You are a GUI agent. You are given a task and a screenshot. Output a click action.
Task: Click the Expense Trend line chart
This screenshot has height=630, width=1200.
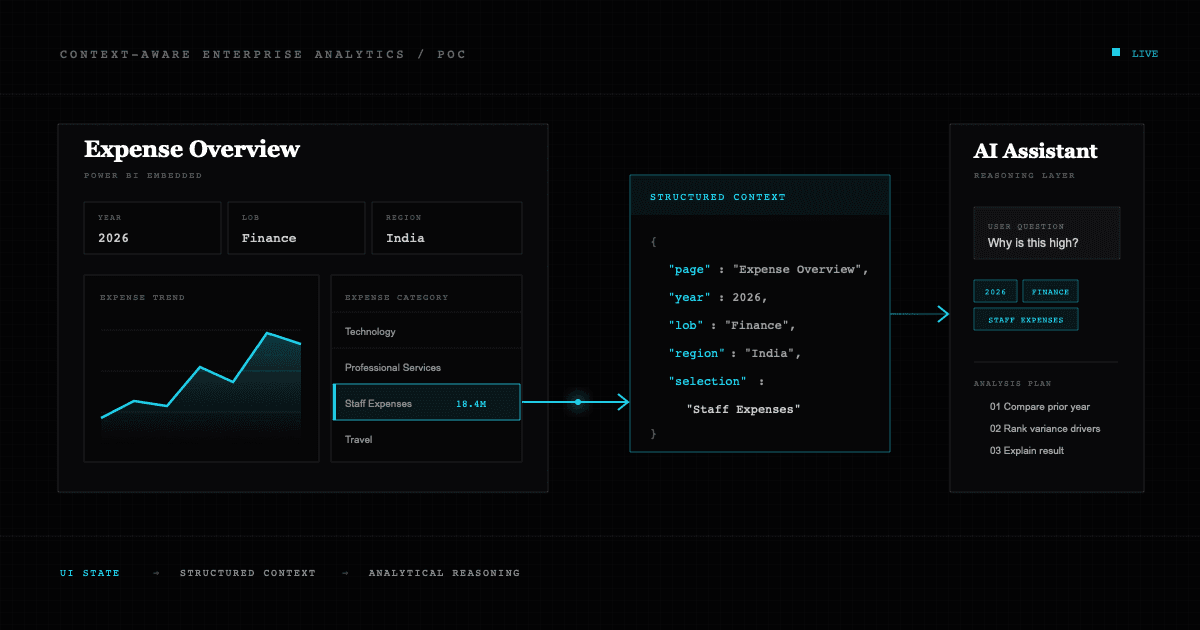[201, 375]
